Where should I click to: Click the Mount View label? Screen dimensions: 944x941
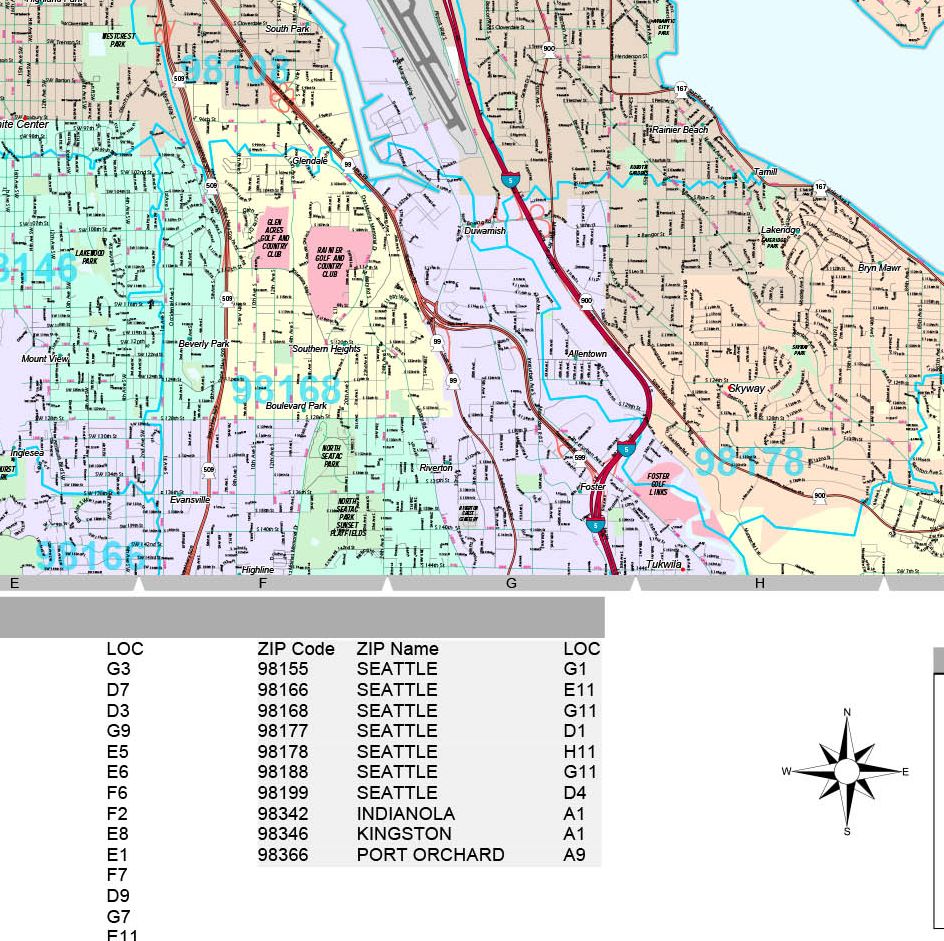45,359
